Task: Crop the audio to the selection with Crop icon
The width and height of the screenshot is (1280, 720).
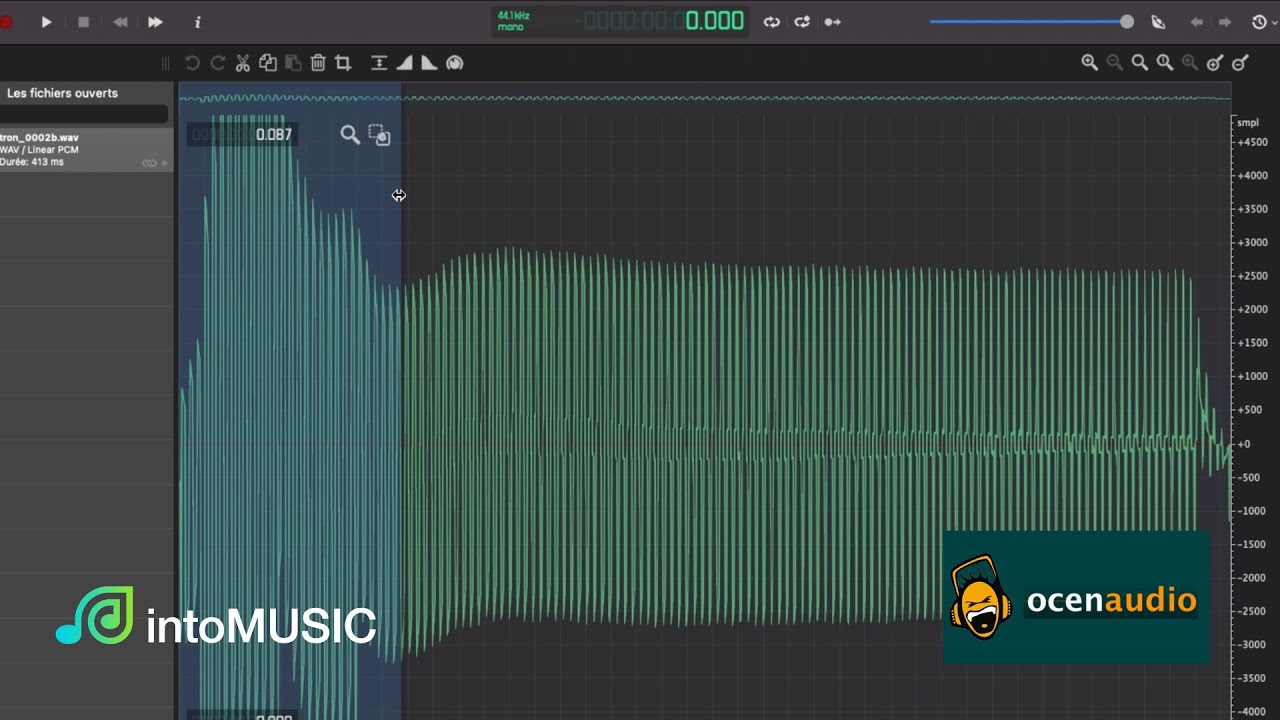Action: pyautogui.click(x=343, y=63)
